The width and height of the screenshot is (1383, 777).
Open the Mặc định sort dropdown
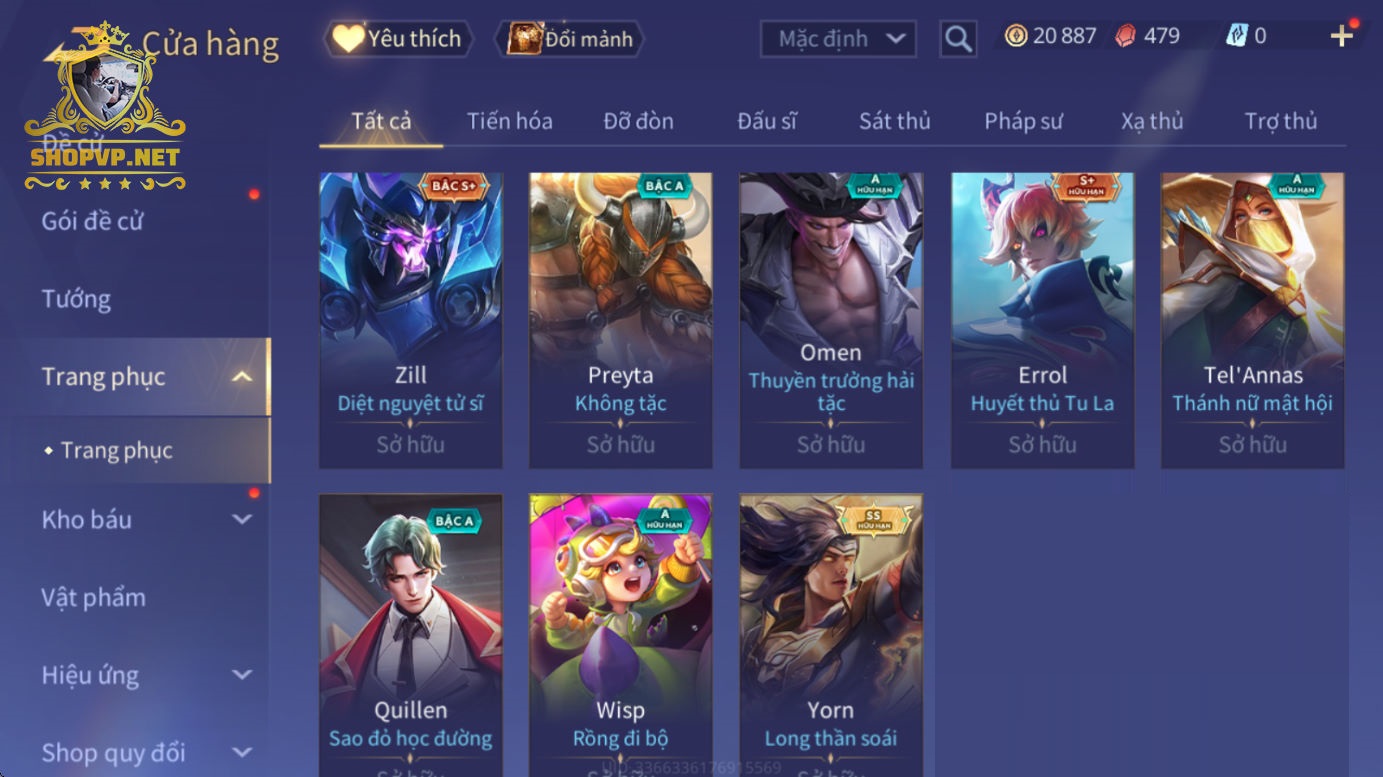pos(838,39)
